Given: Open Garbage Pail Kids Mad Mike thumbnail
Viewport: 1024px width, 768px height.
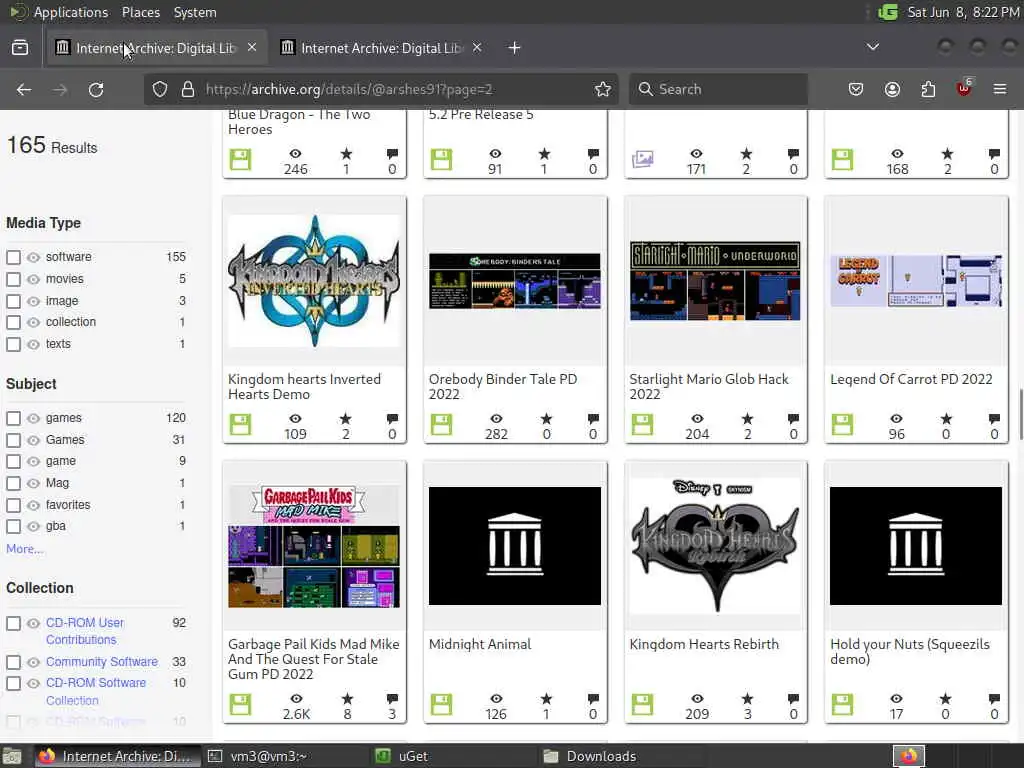Looking at the screenshot, I should pyautogui.click(x=314, y=546).
